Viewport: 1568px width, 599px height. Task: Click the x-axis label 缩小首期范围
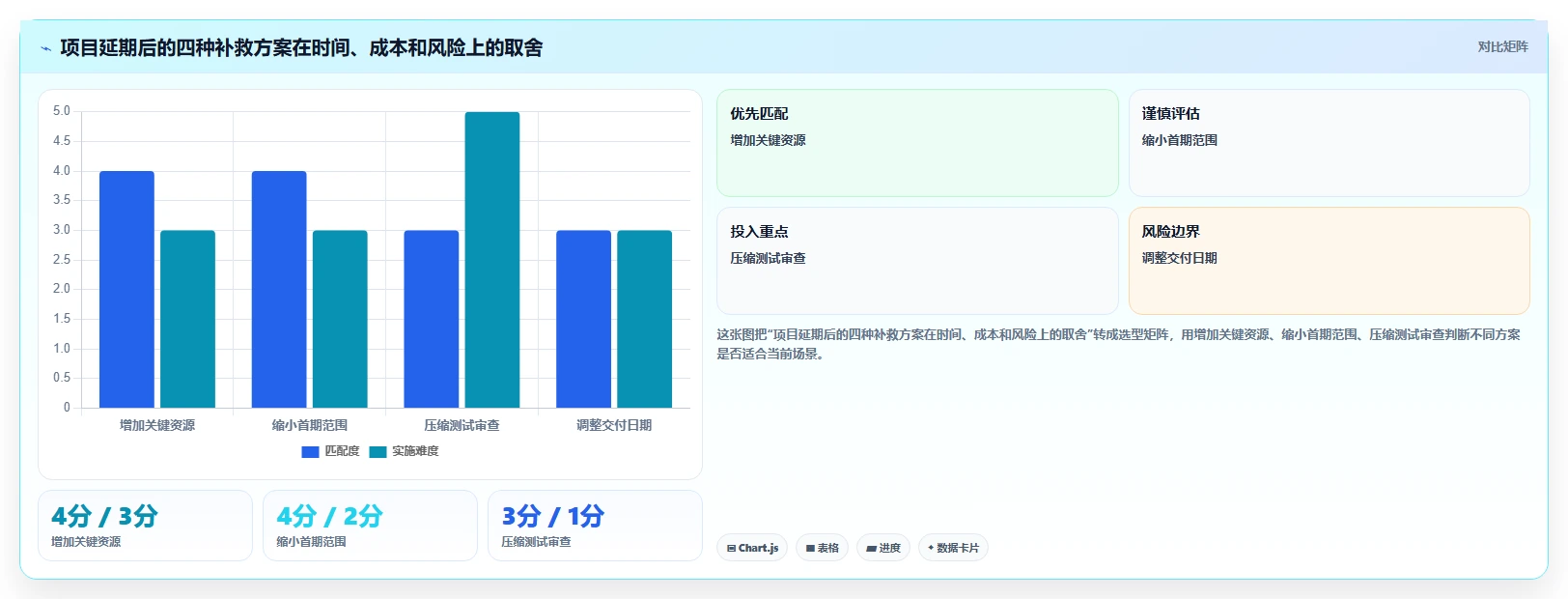click(309, 425)
